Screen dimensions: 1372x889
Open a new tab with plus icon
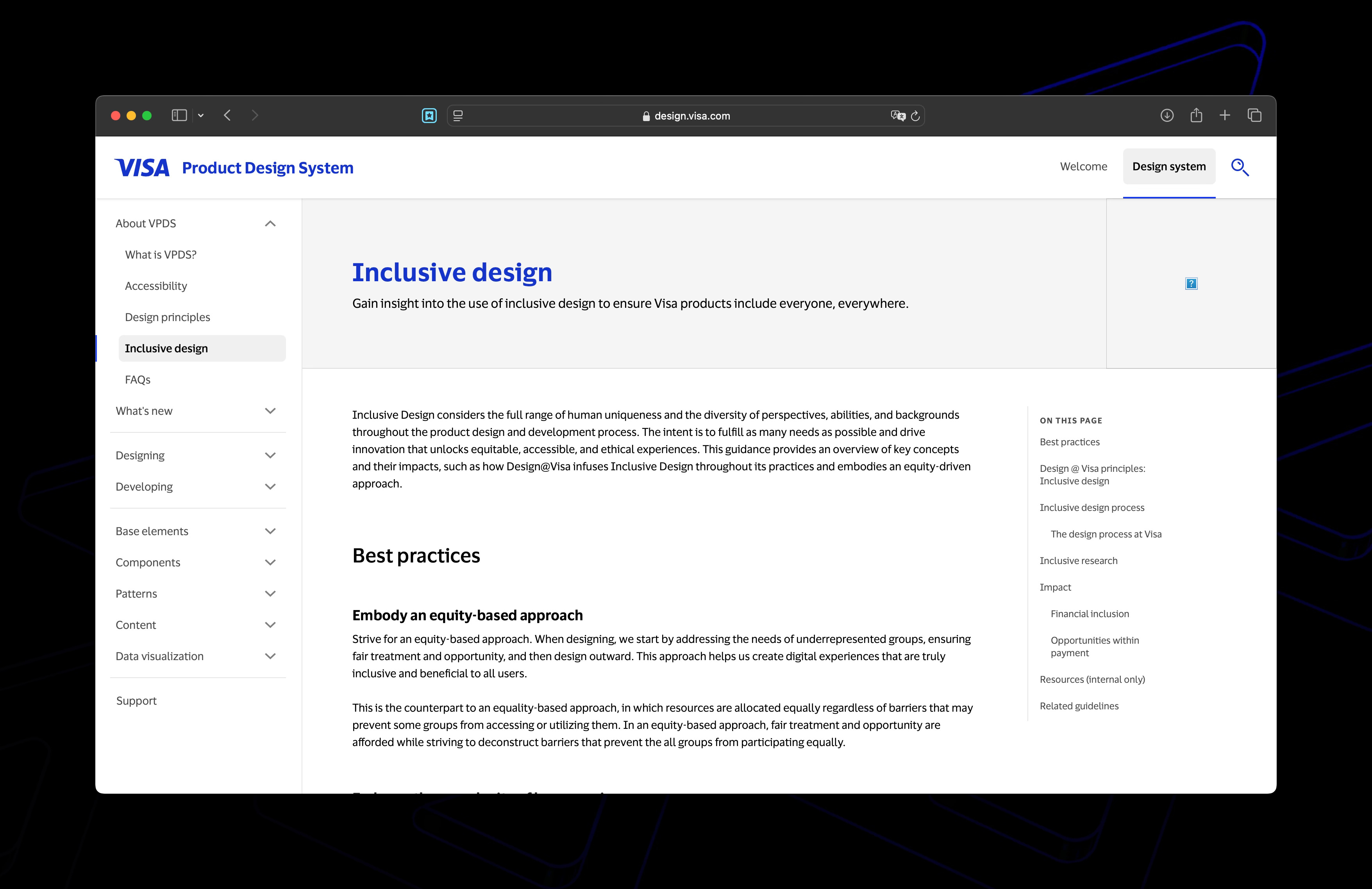(1225, 115)
